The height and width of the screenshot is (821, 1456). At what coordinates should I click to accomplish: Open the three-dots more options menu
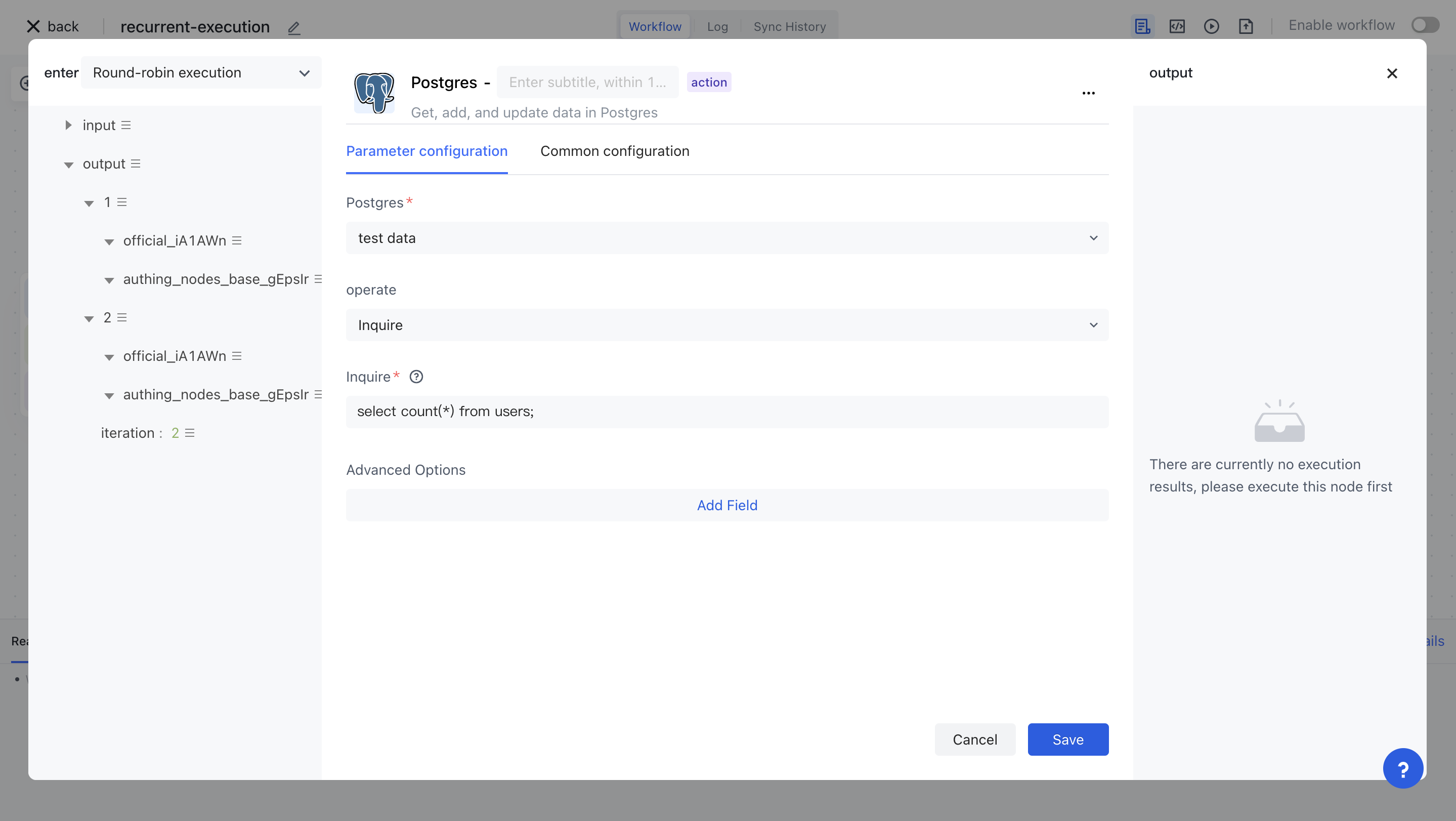[x=1088, y=93]
